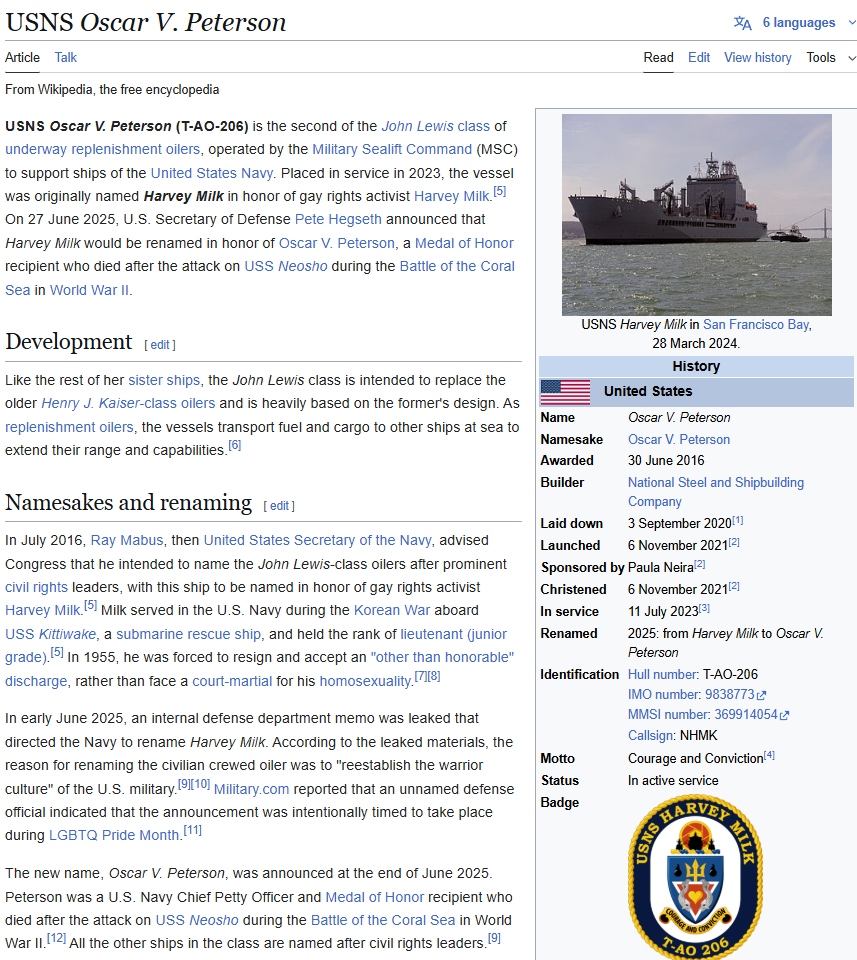Jump to citation 1 beside Laid down date
The width and height of the screenshot is (857, 960).
tap(738, 520)
